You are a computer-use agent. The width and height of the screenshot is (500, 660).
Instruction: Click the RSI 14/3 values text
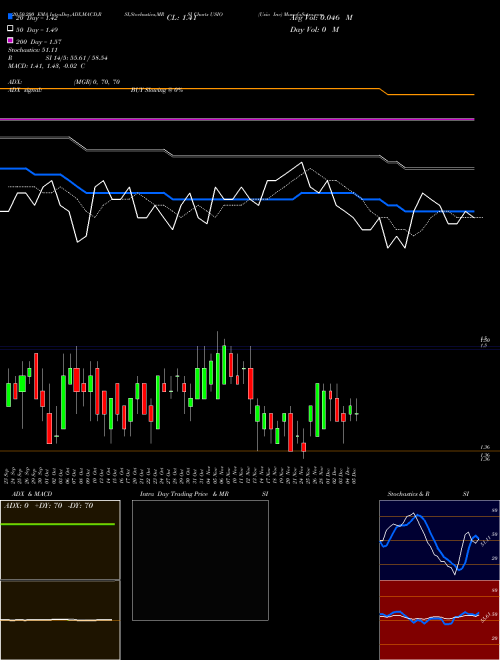click(76, 58)
